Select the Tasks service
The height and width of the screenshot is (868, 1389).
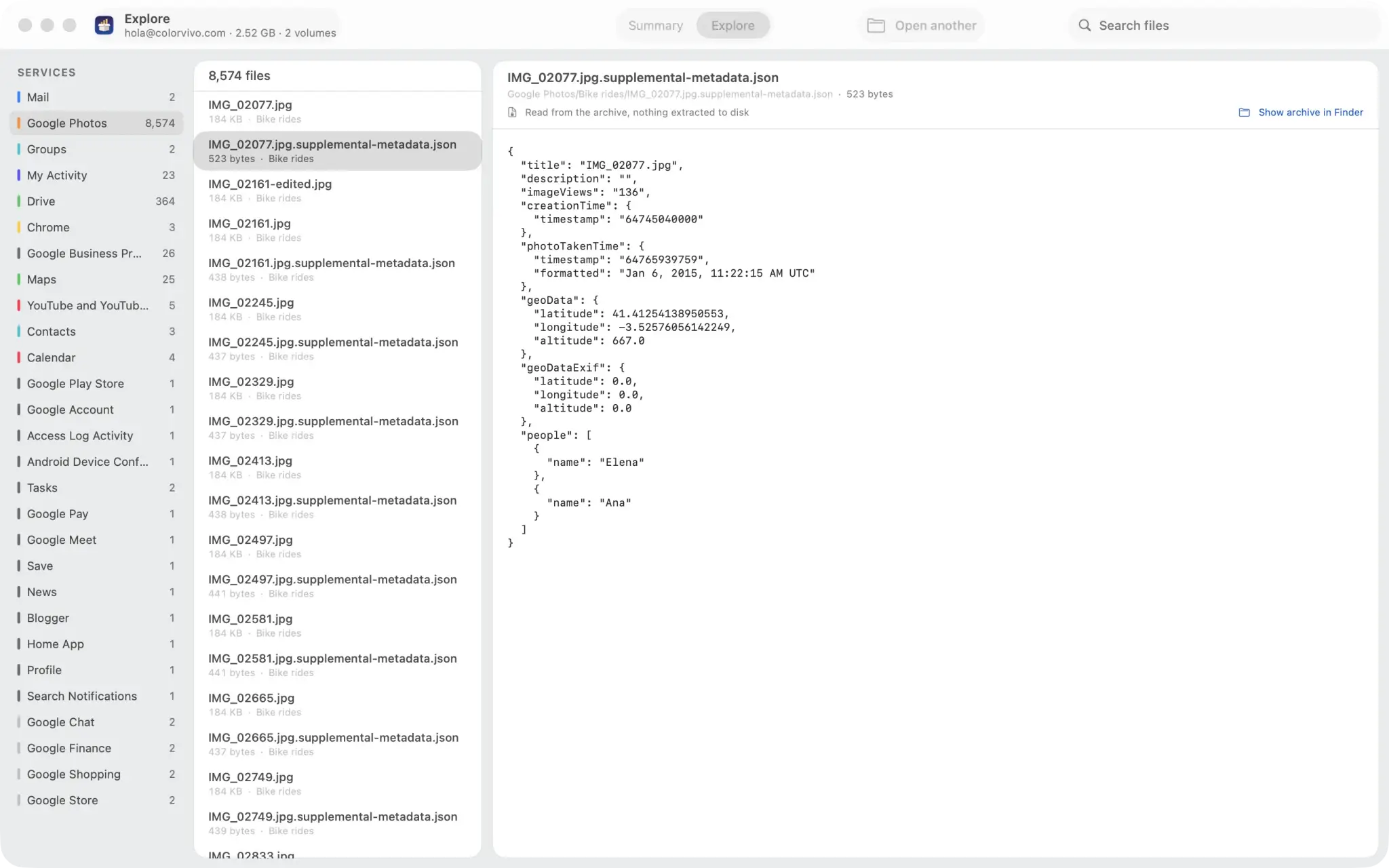(96, 488)
